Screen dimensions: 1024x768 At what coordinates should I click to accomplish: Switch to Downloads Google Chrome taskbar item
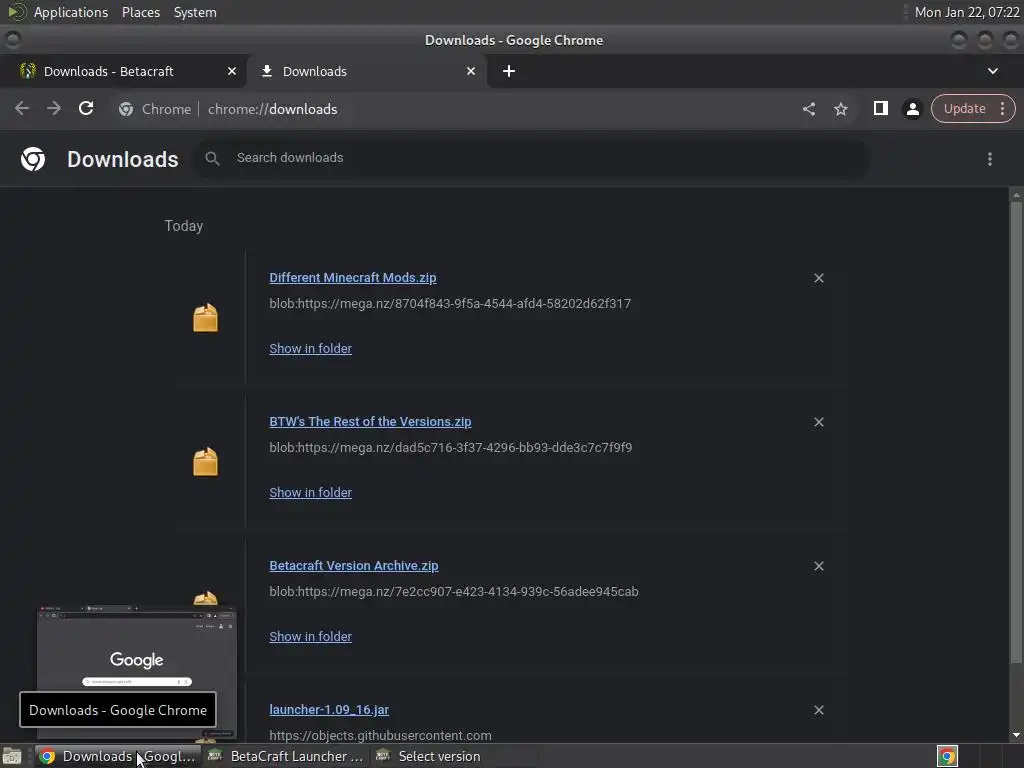click(x=118, y=756)
